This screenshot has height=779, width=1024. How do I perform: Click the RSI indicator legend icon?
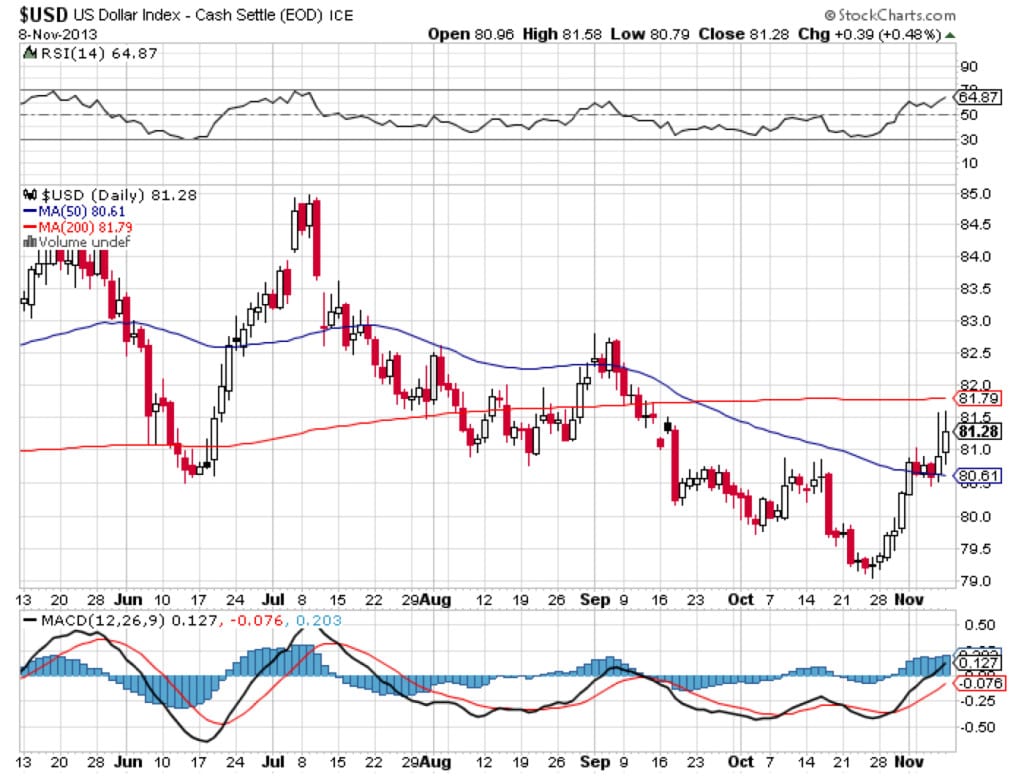pyautogui.click(x=29, y=53)
